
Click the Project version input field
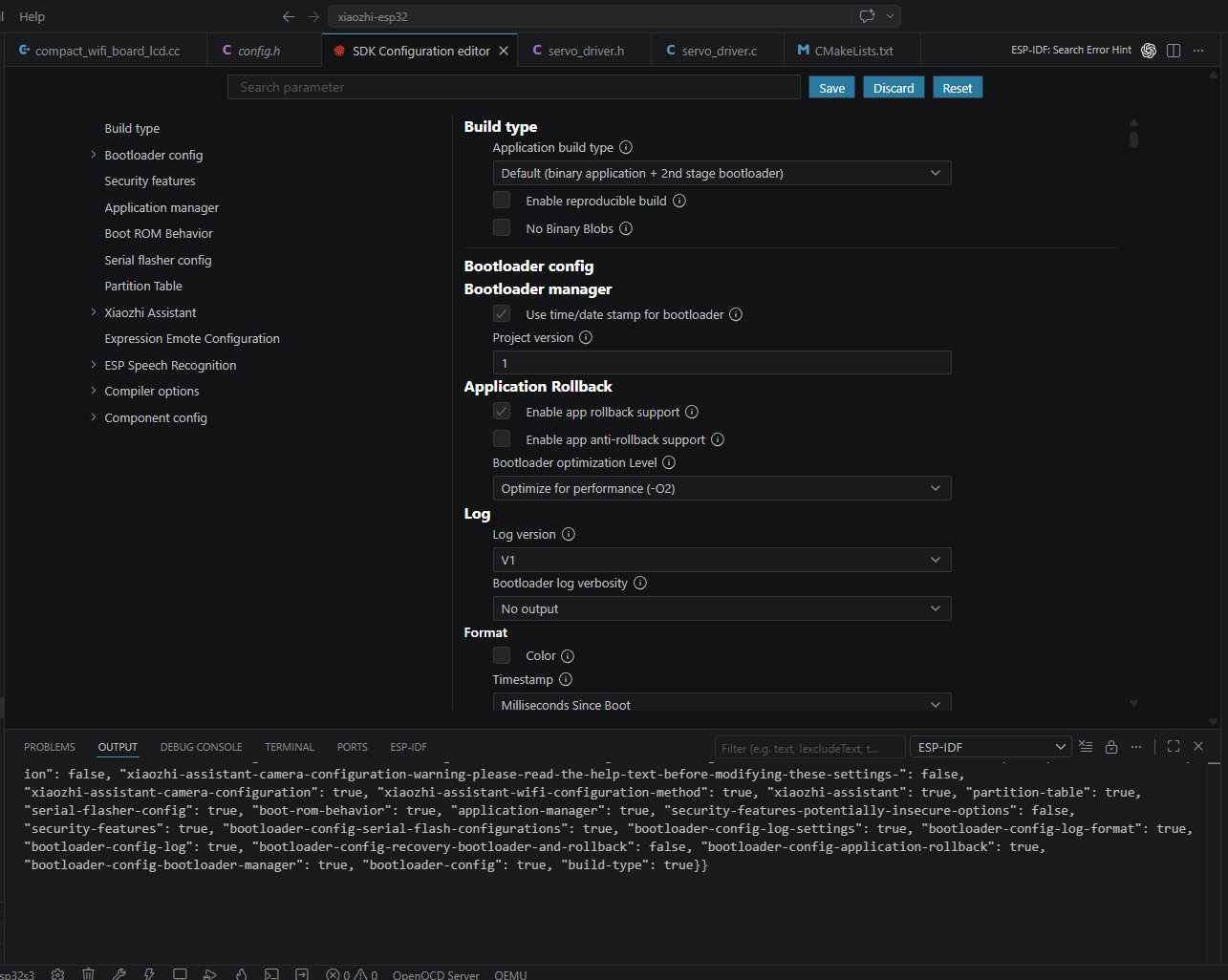(x=722, y=363)
